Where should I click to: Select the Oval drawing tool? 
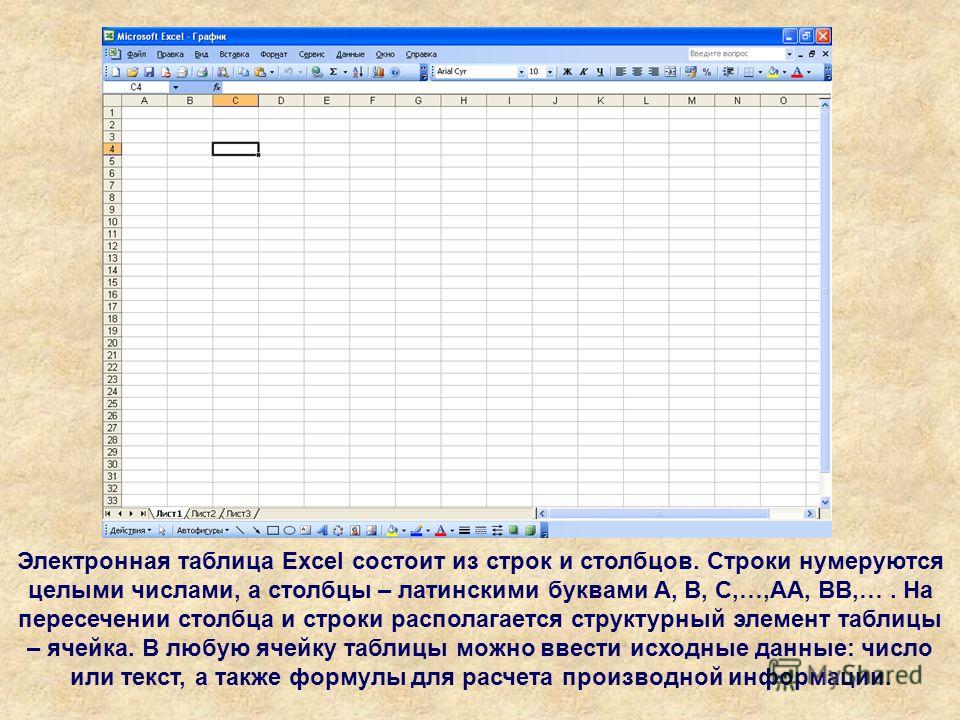[289, 530]
